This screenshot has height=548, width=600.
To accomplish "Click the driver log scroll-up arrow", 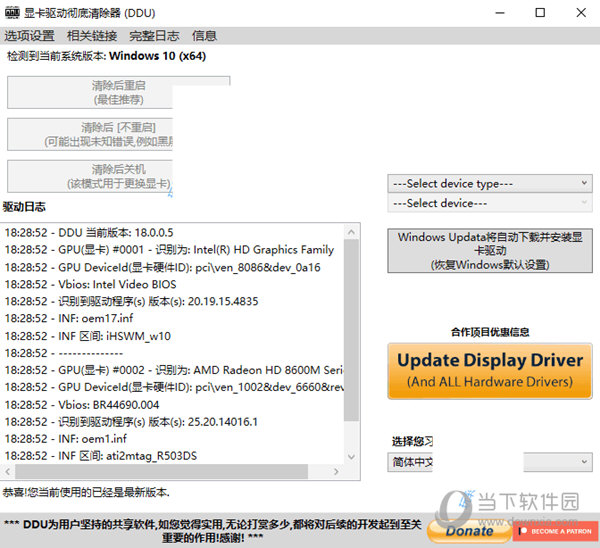I will 351,232.
